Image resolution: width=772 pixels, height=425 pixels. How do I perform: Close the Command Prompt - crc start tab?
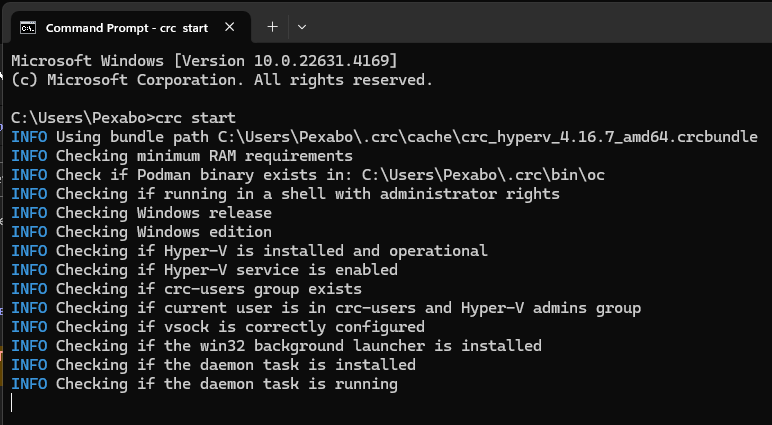[x=229, y=28]
